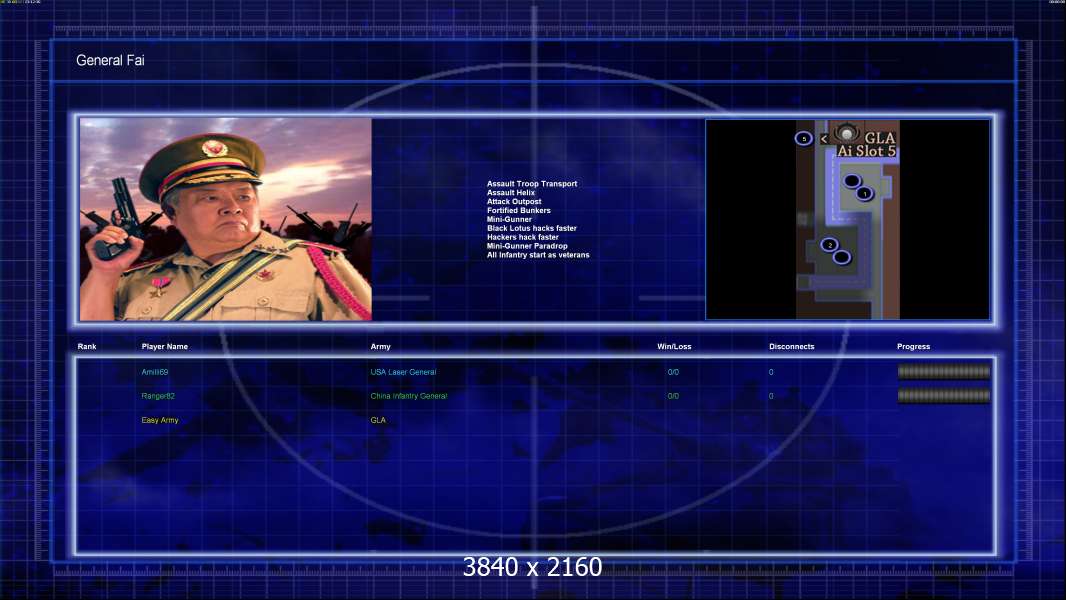
Task: Click the China Infantry General army label
Action: click(409, 396)
